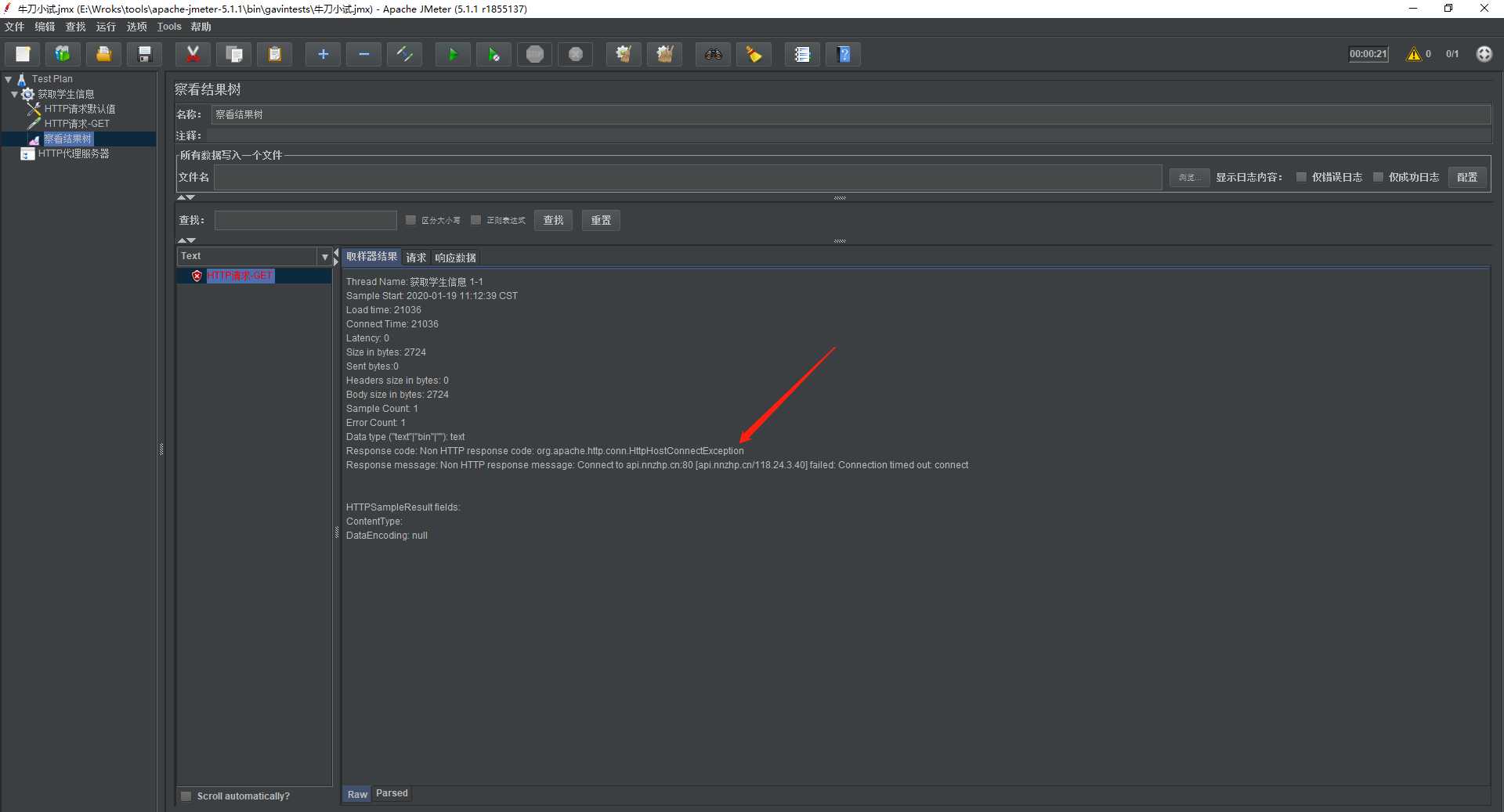Focus the 名称 name input field
Viewport: 1504px width, 812px height.
[x=851, y=114]
